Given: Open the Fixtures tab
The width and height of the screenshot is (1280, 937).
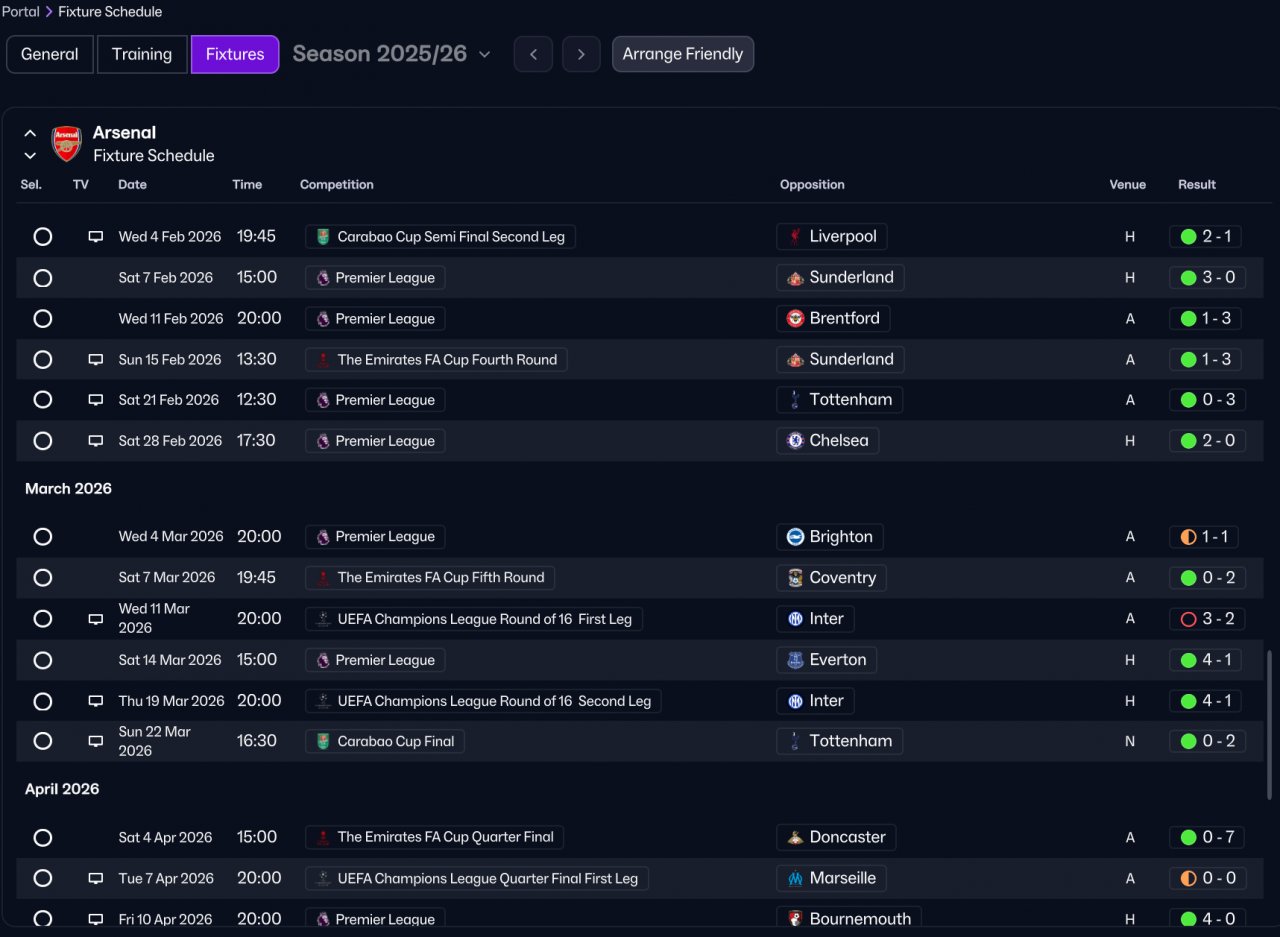Looking at the screenshot, I should point(235,54).
